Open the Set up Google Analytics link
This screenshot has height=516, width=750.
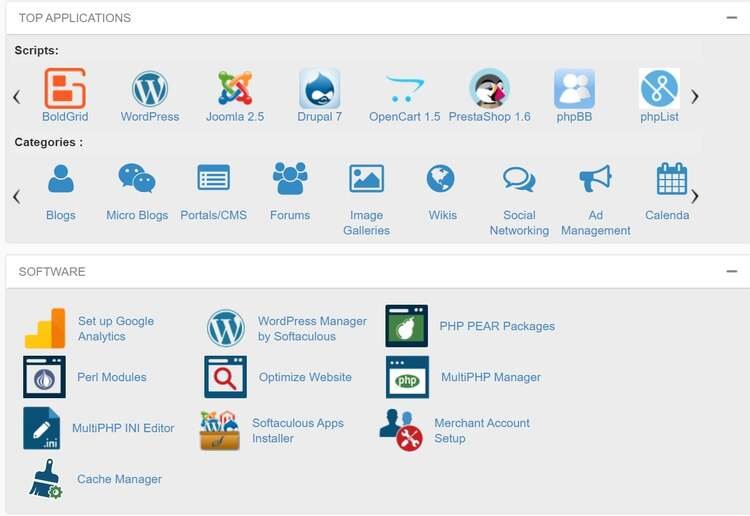pos(116,329)
